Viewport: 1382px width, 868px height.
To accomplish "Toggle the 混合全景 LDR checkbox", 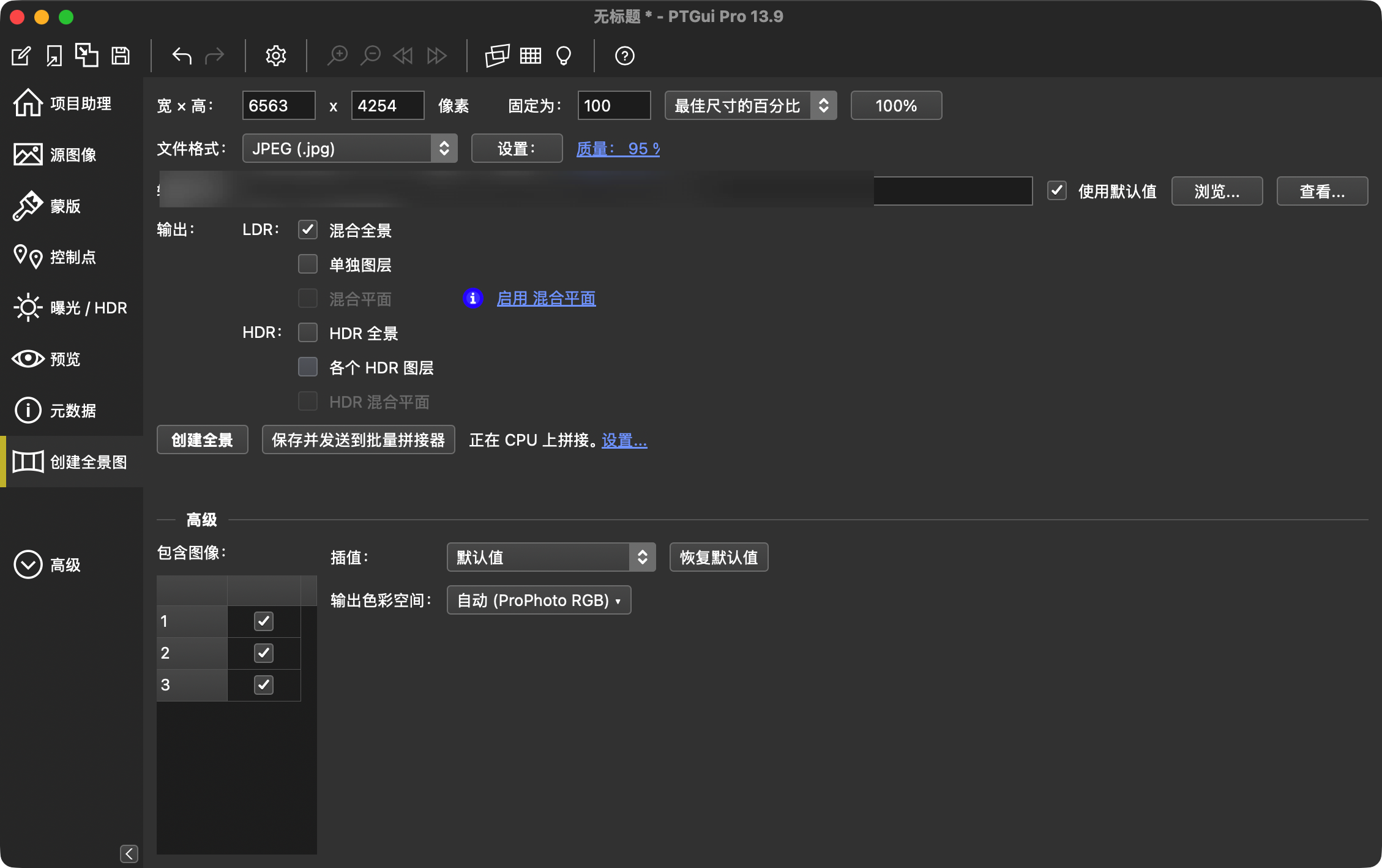I will coord(308,230).
